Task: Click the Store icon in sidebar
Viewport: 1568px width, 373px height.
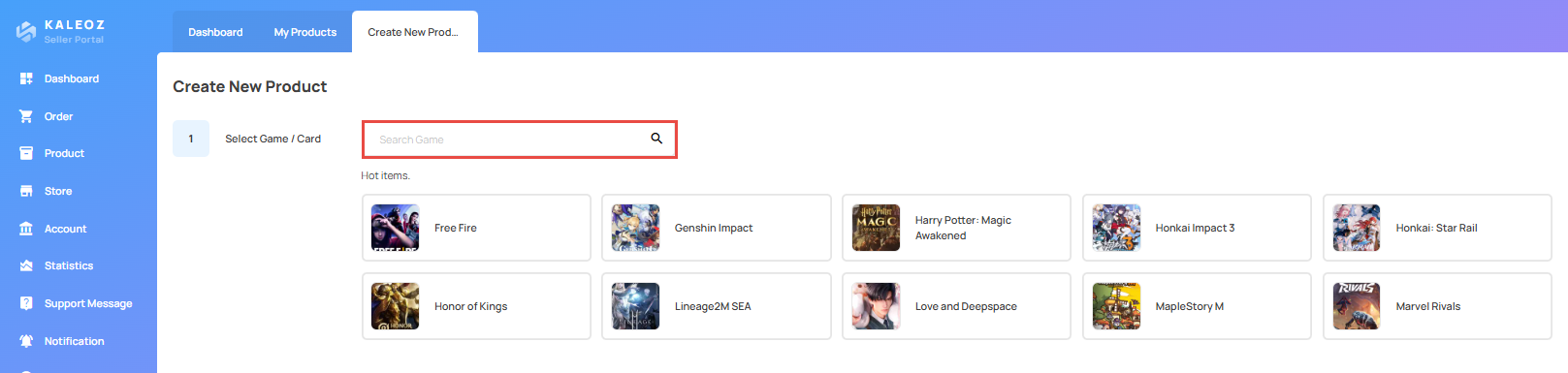Action: 26,191
